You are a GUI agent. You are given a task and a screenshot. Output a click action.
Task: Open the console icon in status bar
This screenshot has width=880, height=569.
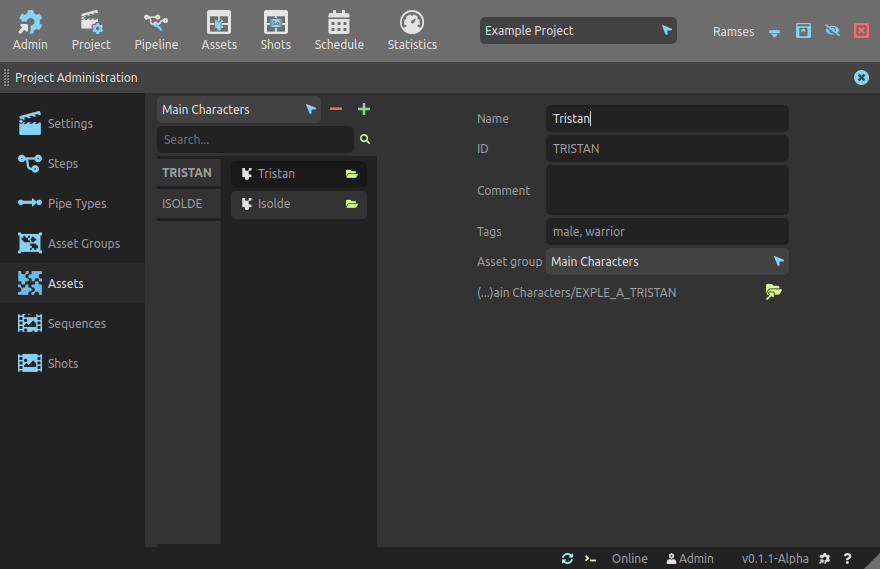(591, 558)
